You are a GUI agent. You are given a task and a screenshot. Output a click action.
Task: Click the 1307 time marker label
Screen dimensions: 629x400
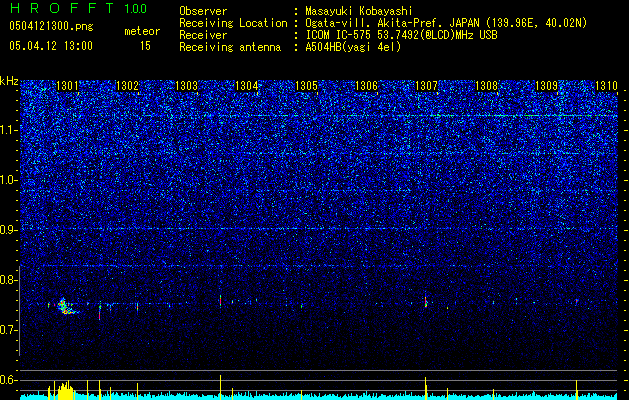pyautogui.click(x=426, y=85)
